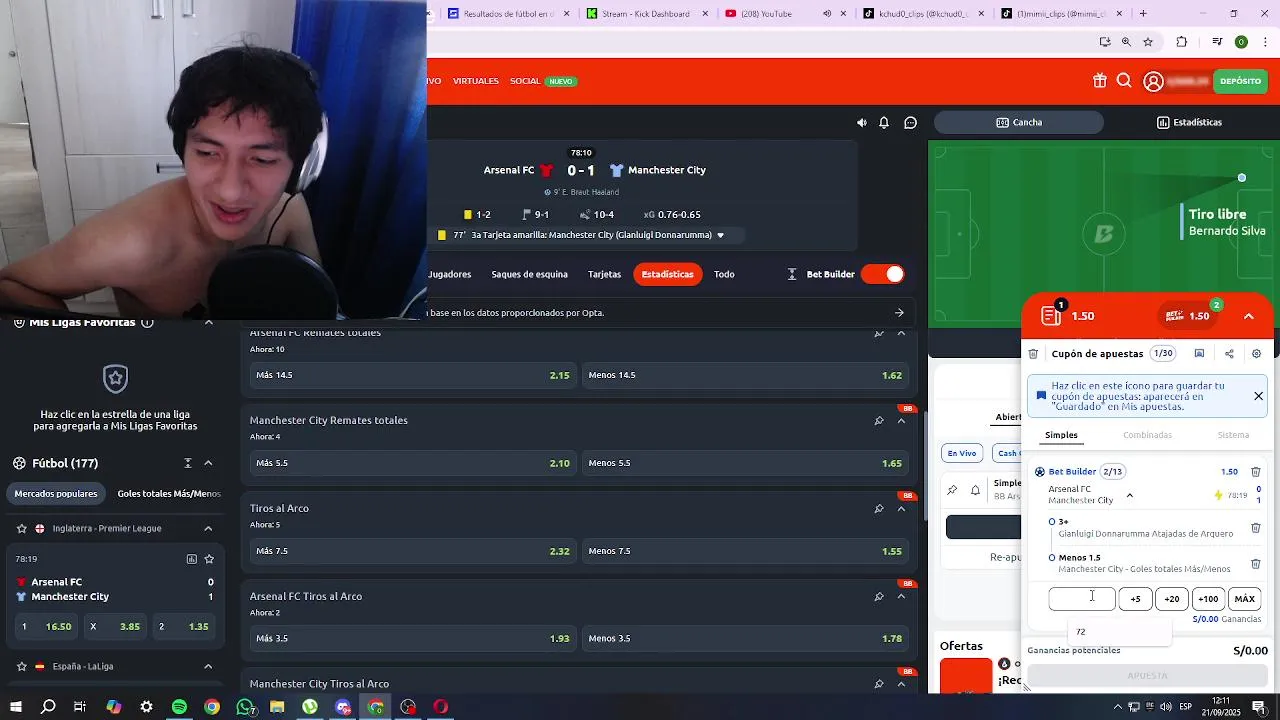Screen dimensions: 1280x720
Task: Bookmark this page with Chrome star
Action: click(1148, 42)
